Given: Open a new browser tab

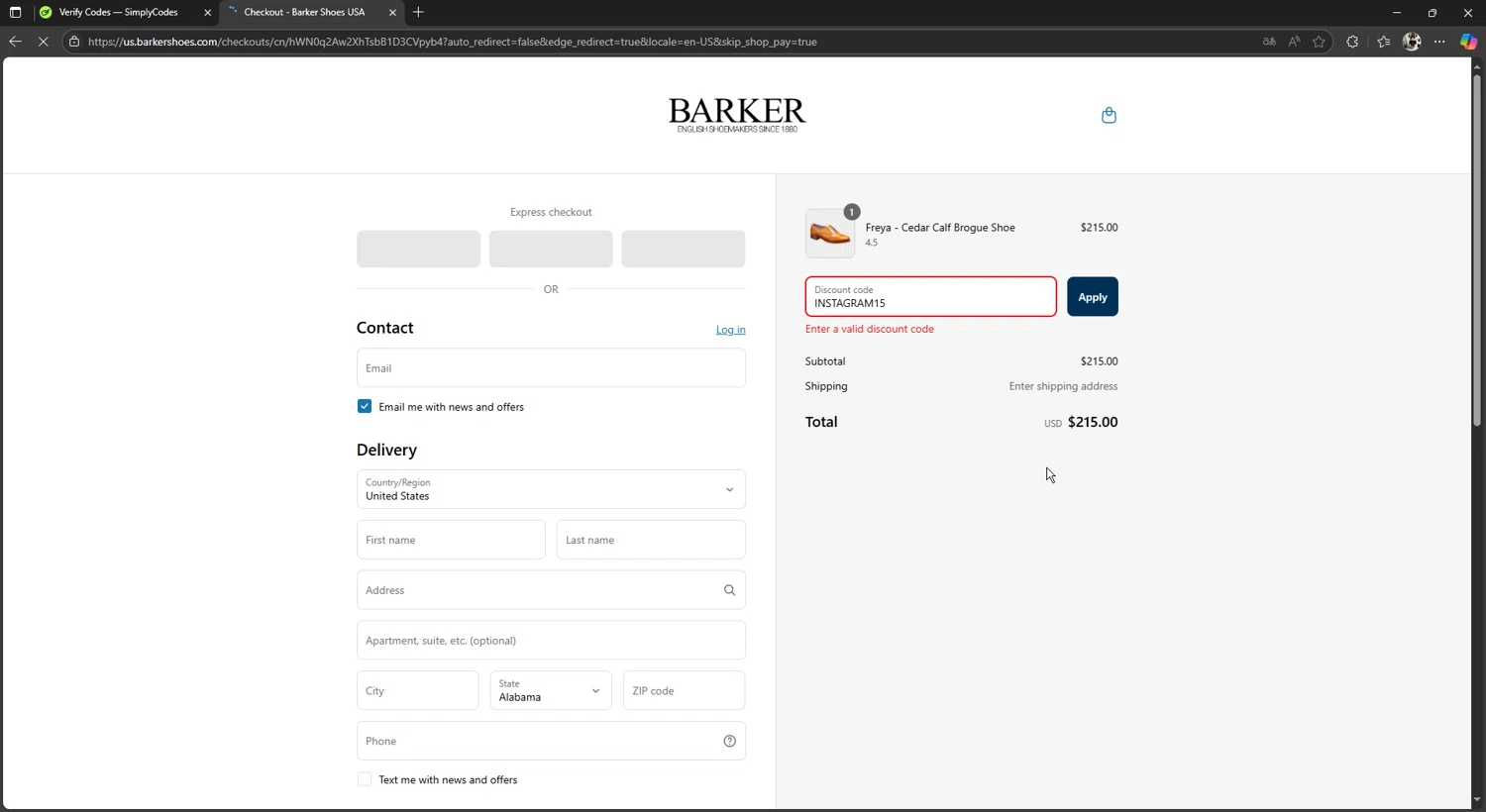Looking at the screenshot, I should 418,13.
